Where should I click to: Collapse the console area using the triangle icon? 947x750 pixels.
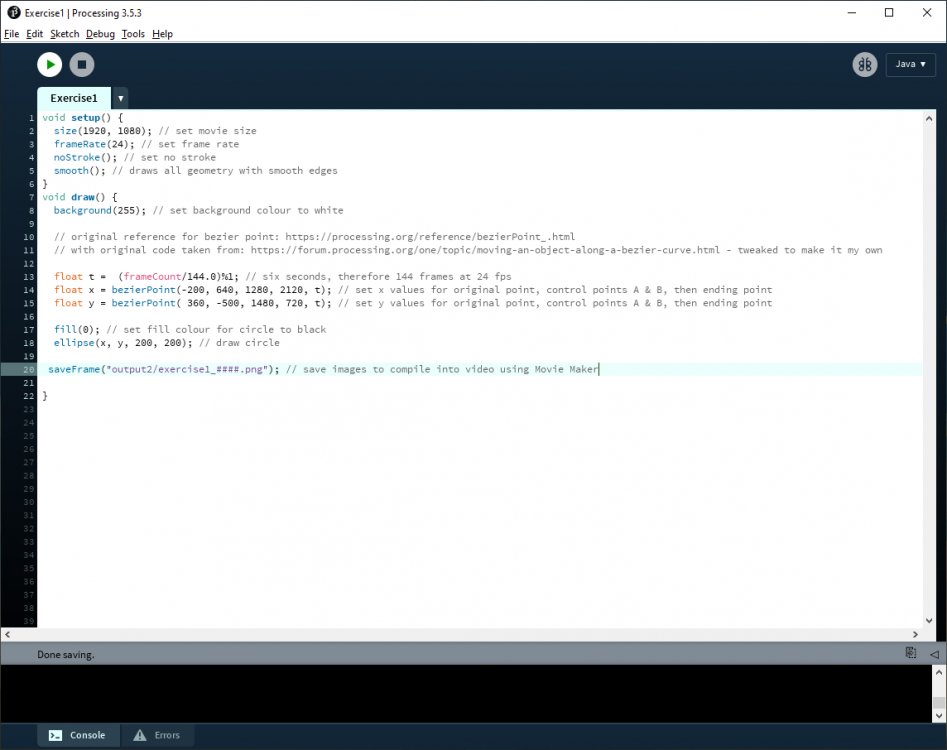[x=934, y=653]
